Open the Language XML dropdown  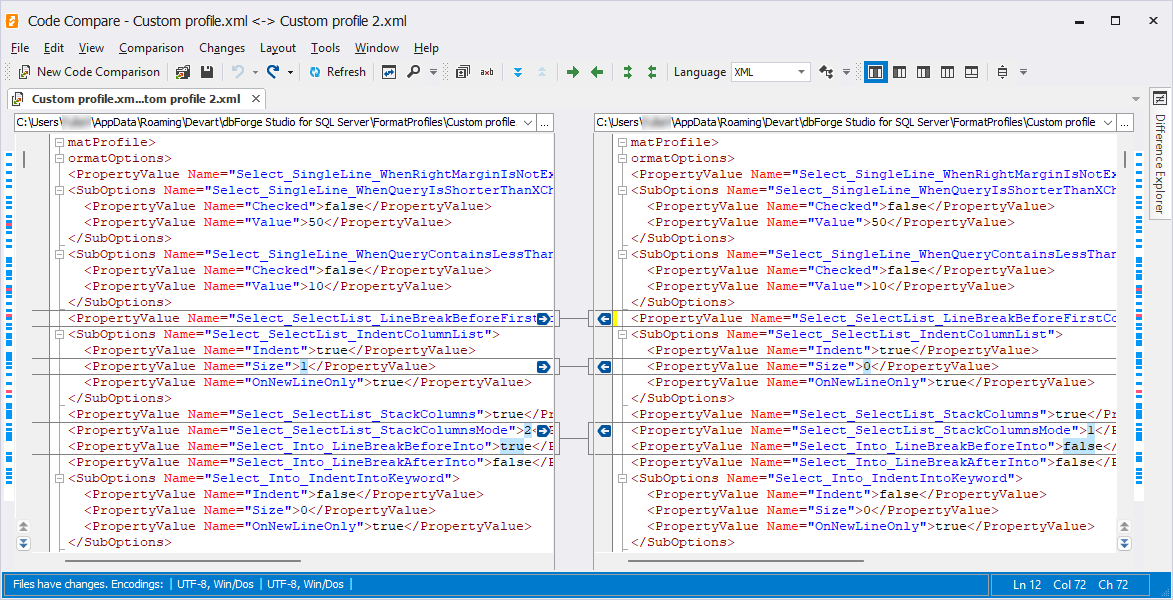(770, 72)
